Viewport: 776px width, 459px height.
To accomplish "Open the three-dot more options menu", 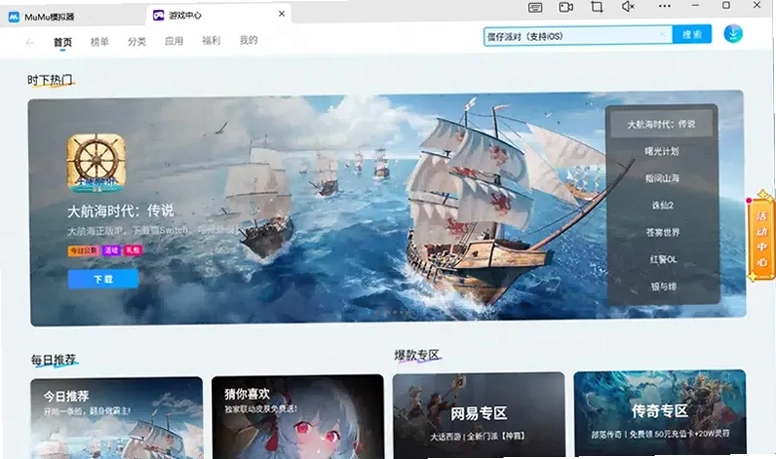I will [664, 6].
